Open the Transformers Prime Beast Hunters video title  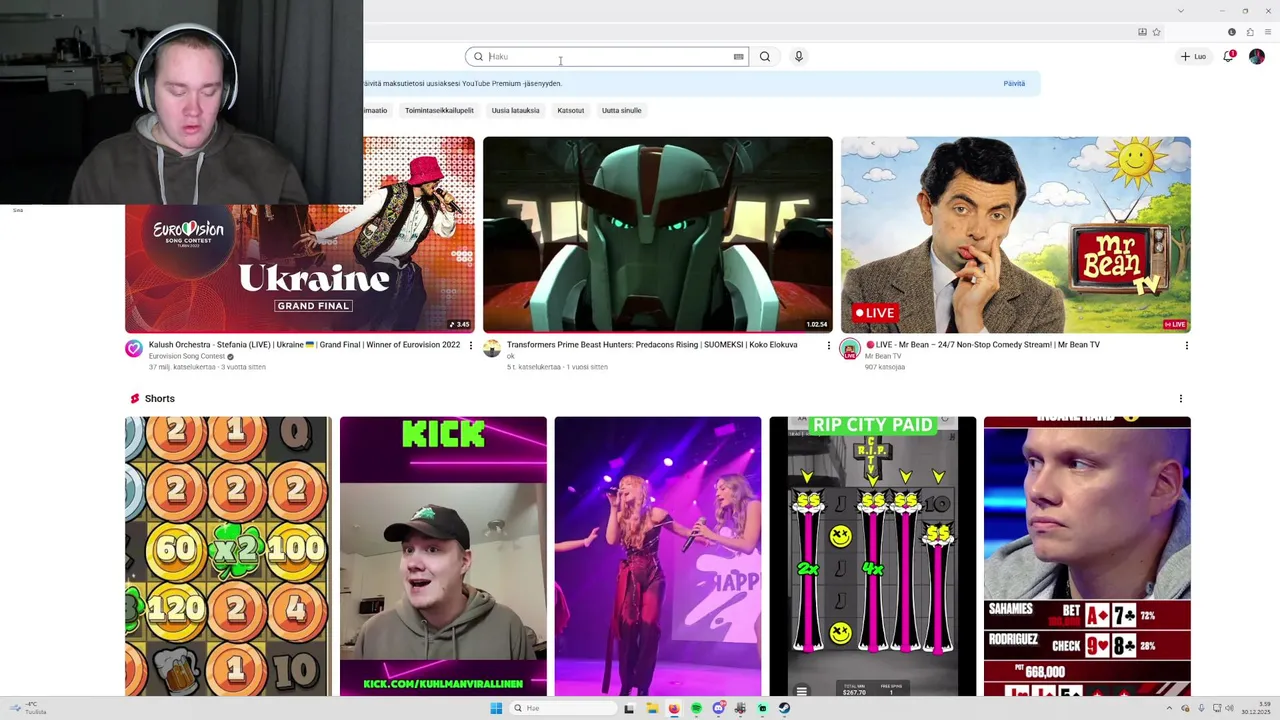point(652,345)
